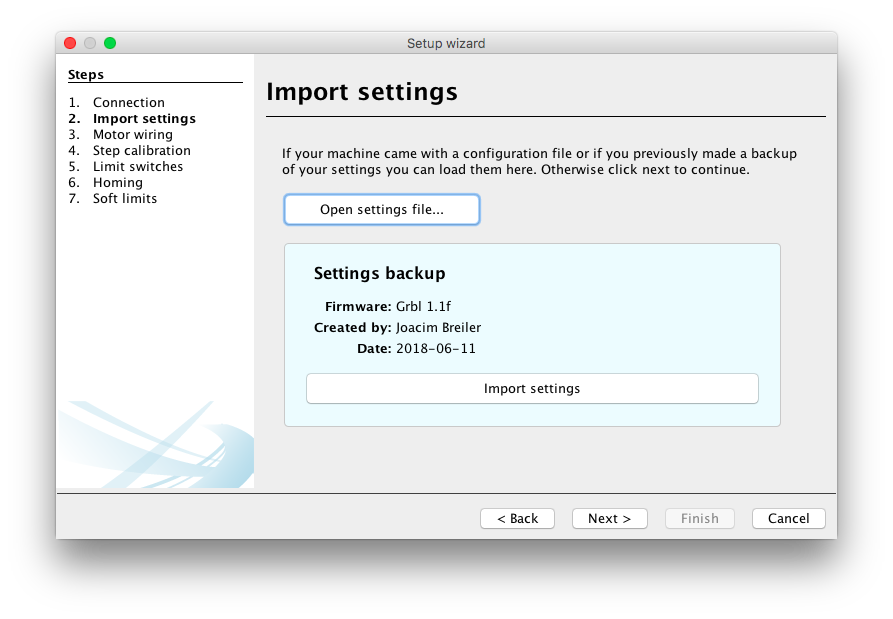The image size is (893, 619).
Task: Click the Date: label
Action: click(374, 349)
